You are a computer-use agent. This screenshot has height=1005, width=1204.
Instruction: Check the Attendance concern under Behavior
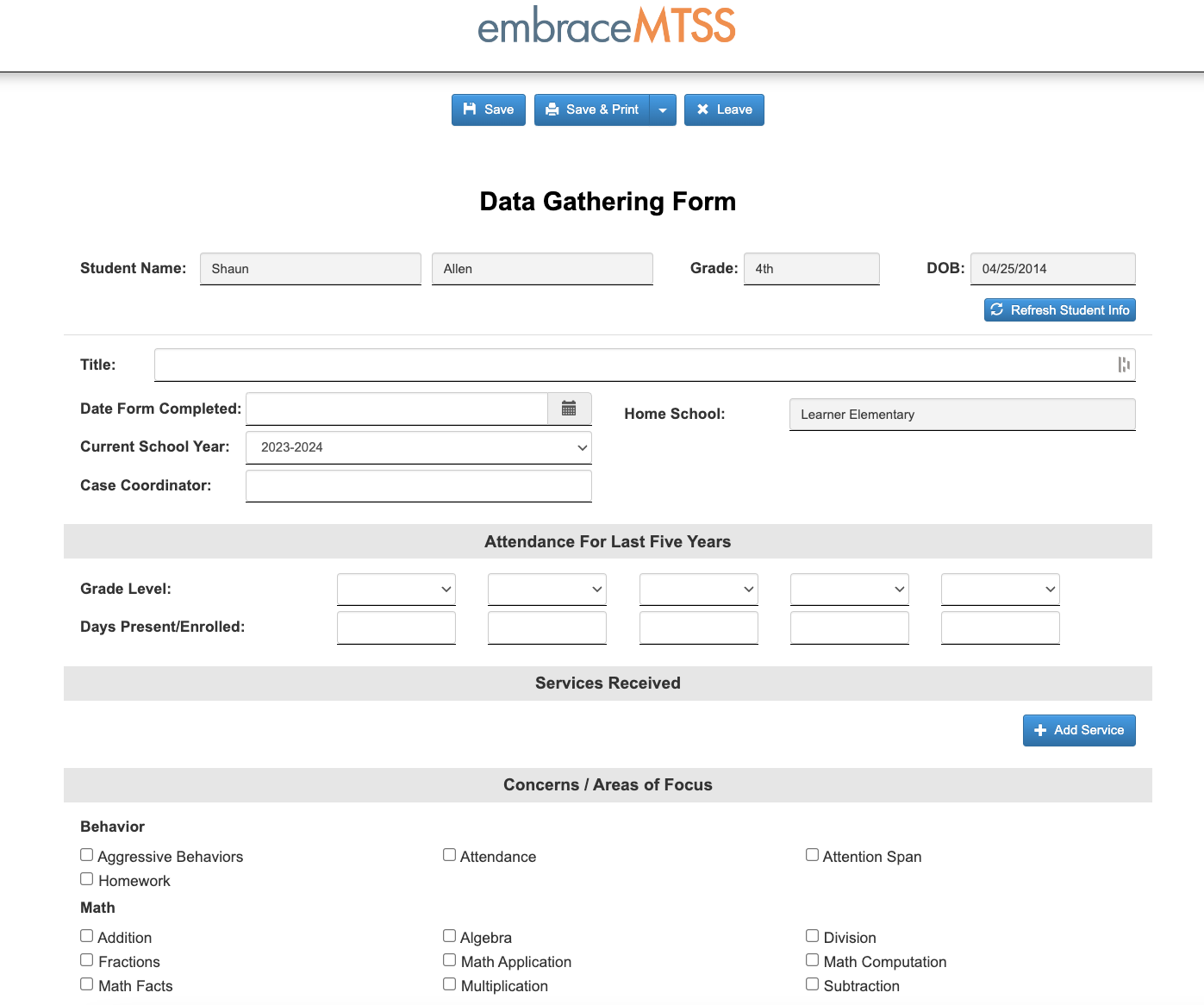(449, 854)
